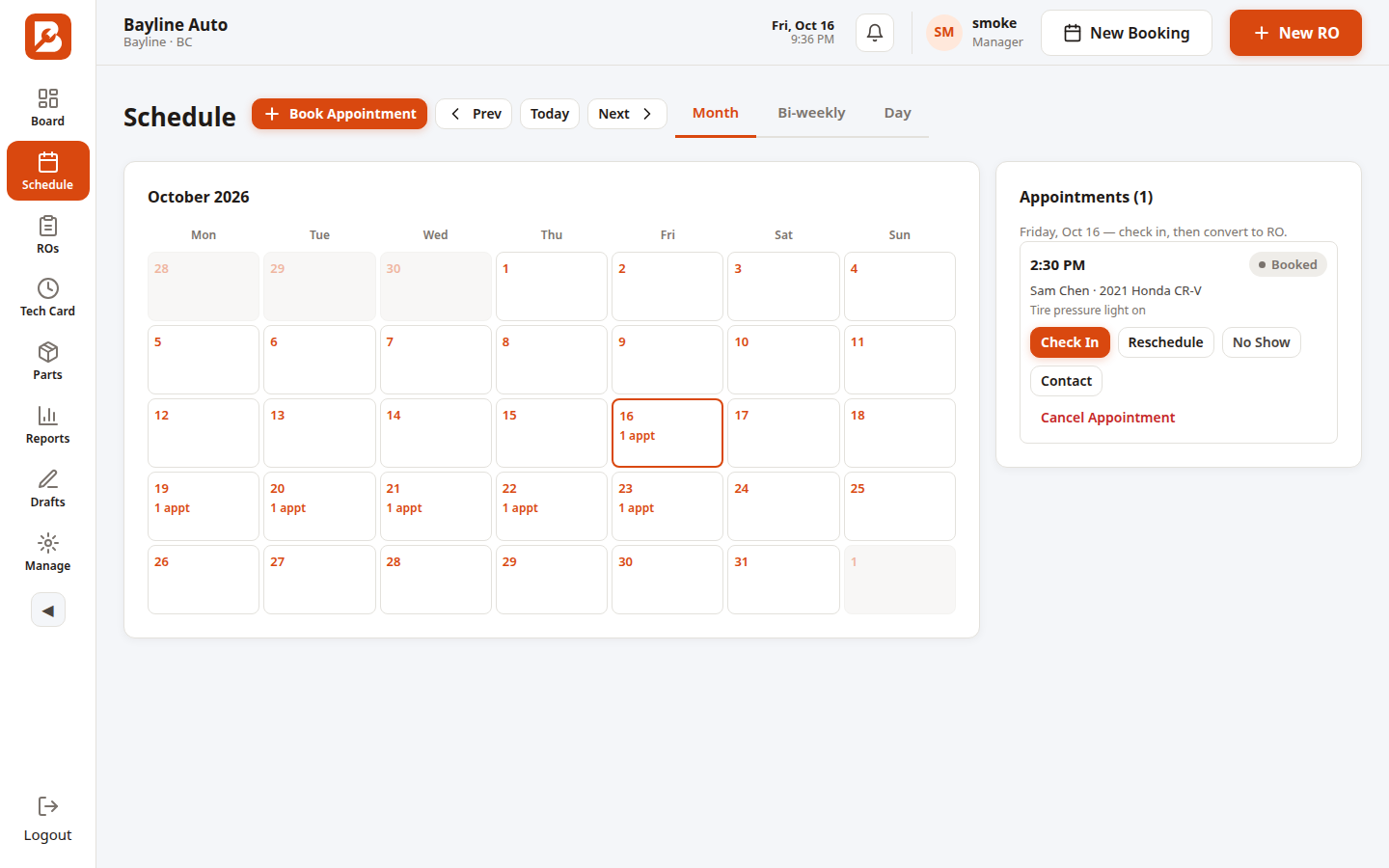Open the Board view in the sidebar
Screen dimensions: 1389x868
(x=48, y=107)
